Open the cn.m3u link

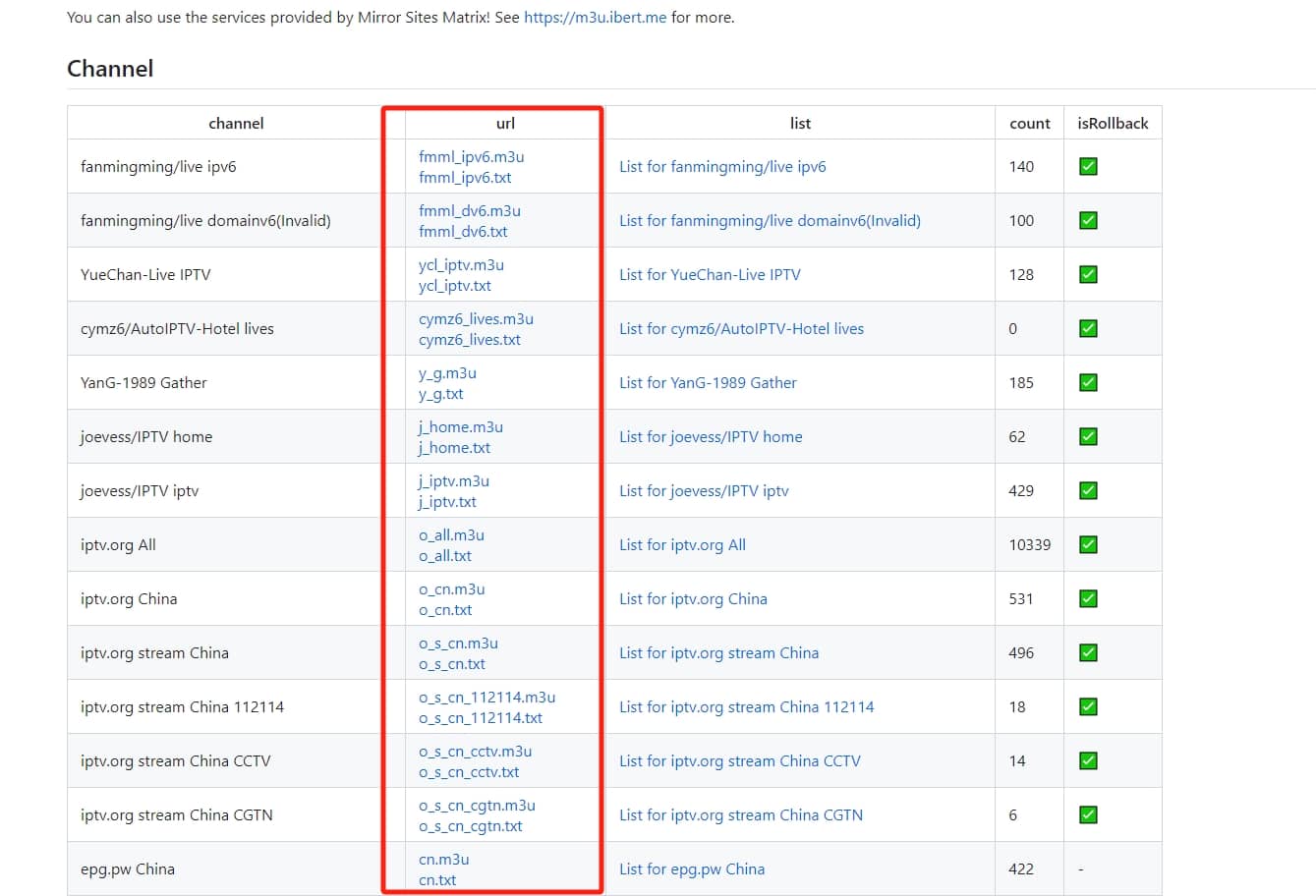[x=444, y=859]
